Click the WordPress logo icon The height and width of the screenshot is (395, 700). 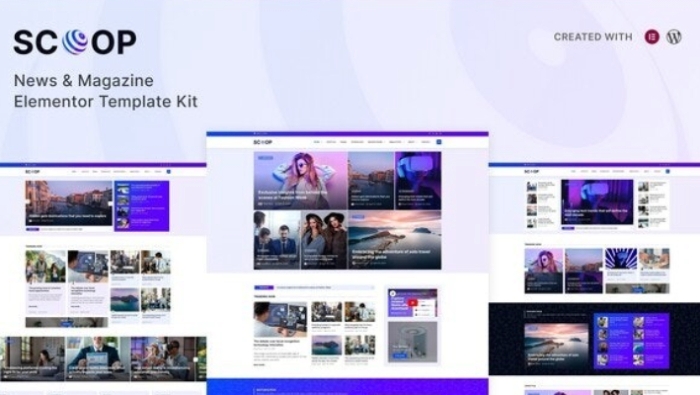pos(674,37)
